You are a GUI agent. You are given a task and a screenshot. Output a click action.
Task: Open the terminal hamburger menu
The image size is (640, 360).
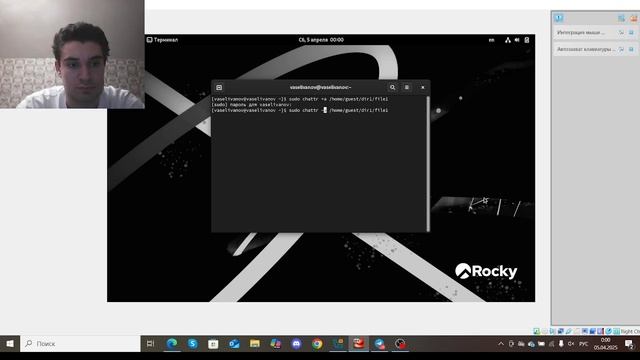[407, 87]
